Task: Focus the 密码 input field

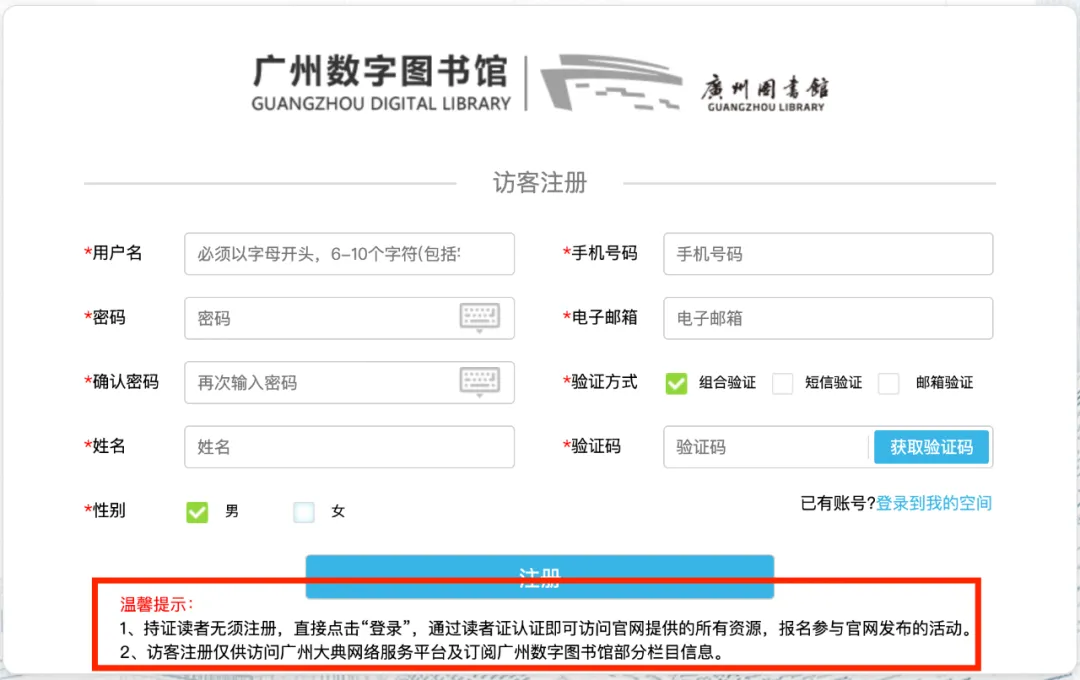Action: tap(349, 318)
